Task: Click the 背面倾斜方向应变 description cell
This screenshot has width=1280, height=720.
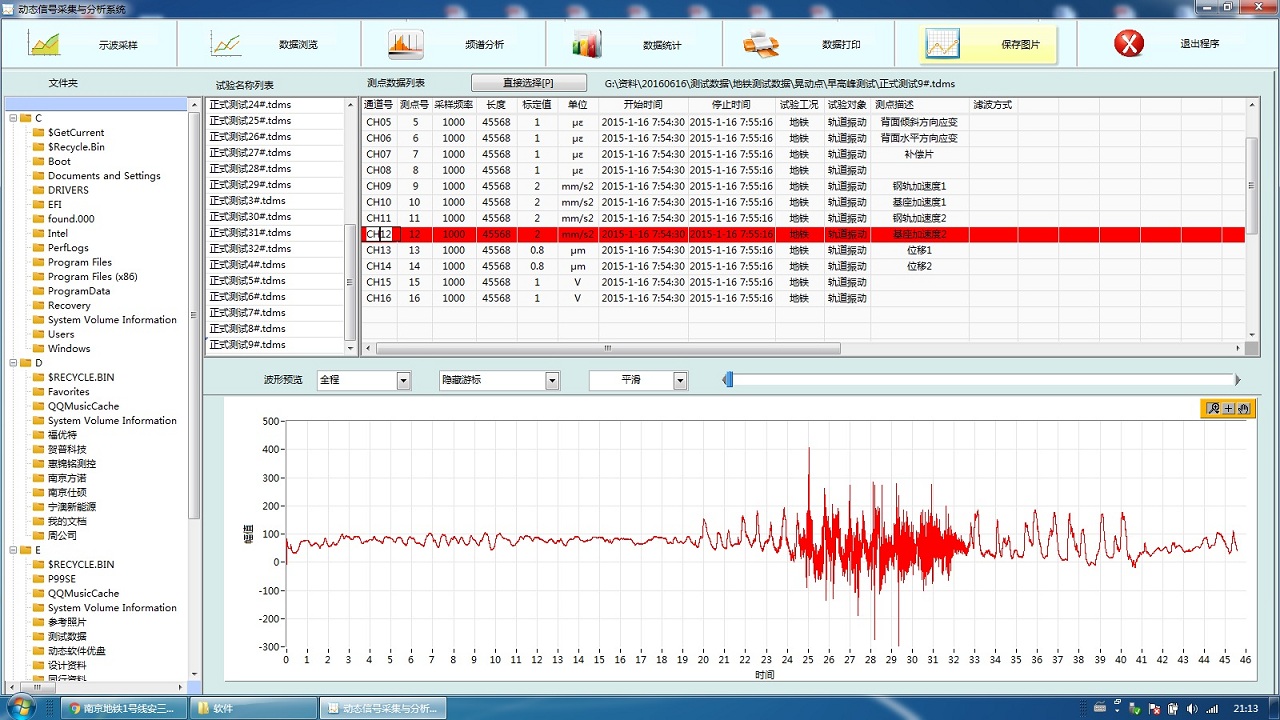Action: coord(919,123)
